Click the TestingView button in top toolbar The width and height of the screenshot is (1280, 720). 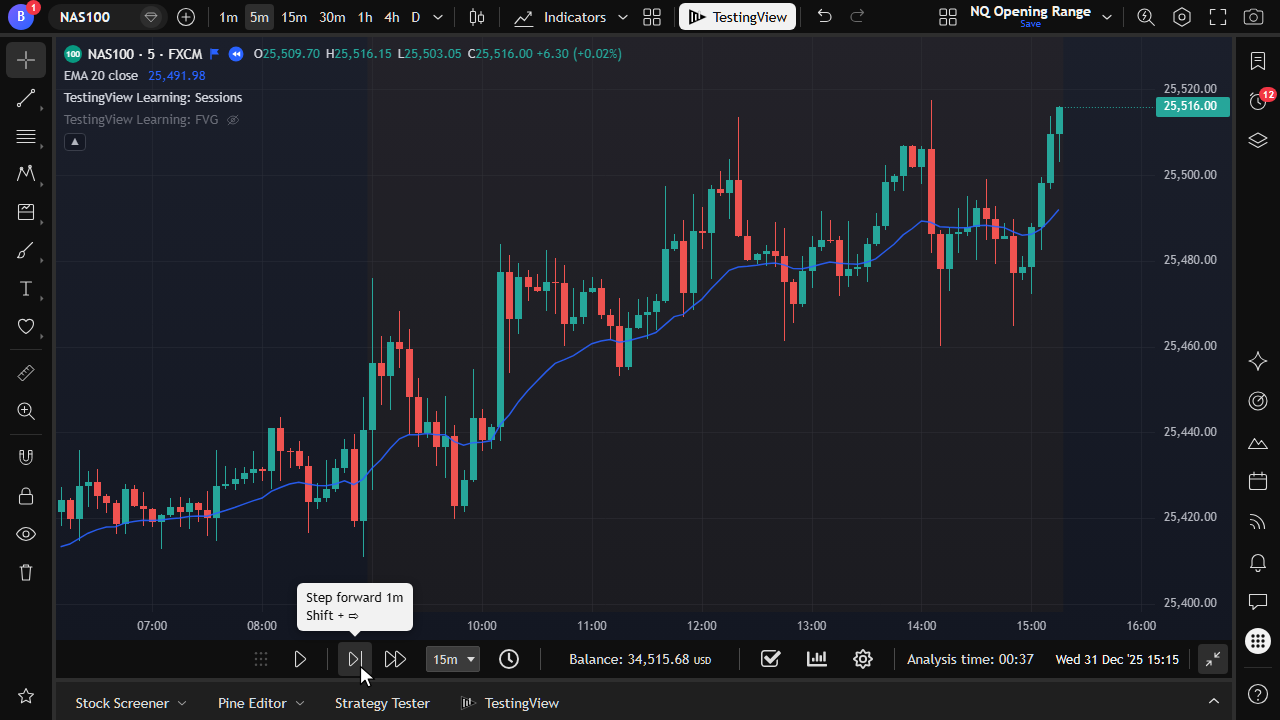737,17
